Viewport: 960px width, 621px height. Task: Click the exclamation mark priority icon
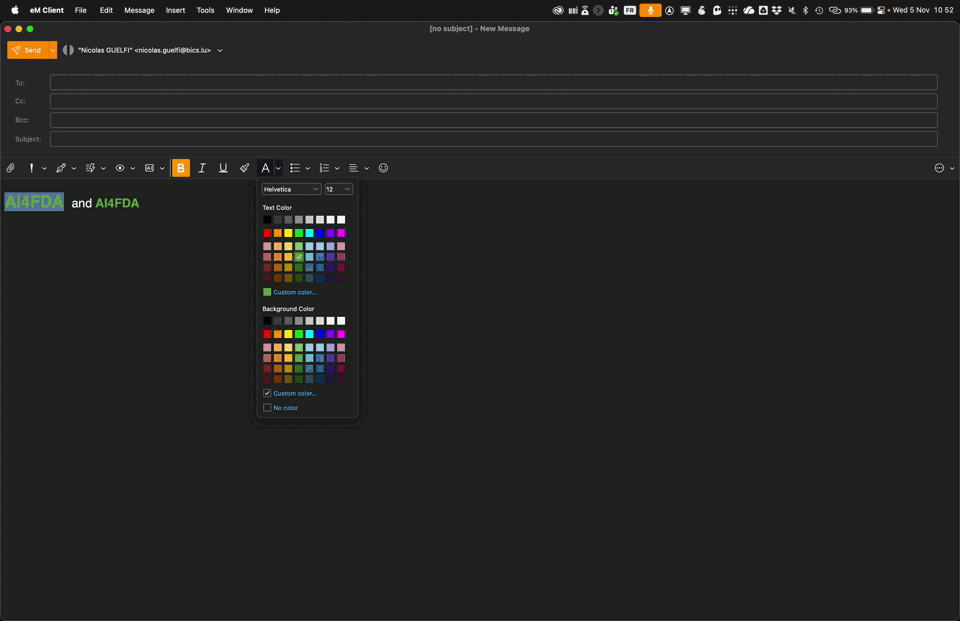click(x=32, y=168)
